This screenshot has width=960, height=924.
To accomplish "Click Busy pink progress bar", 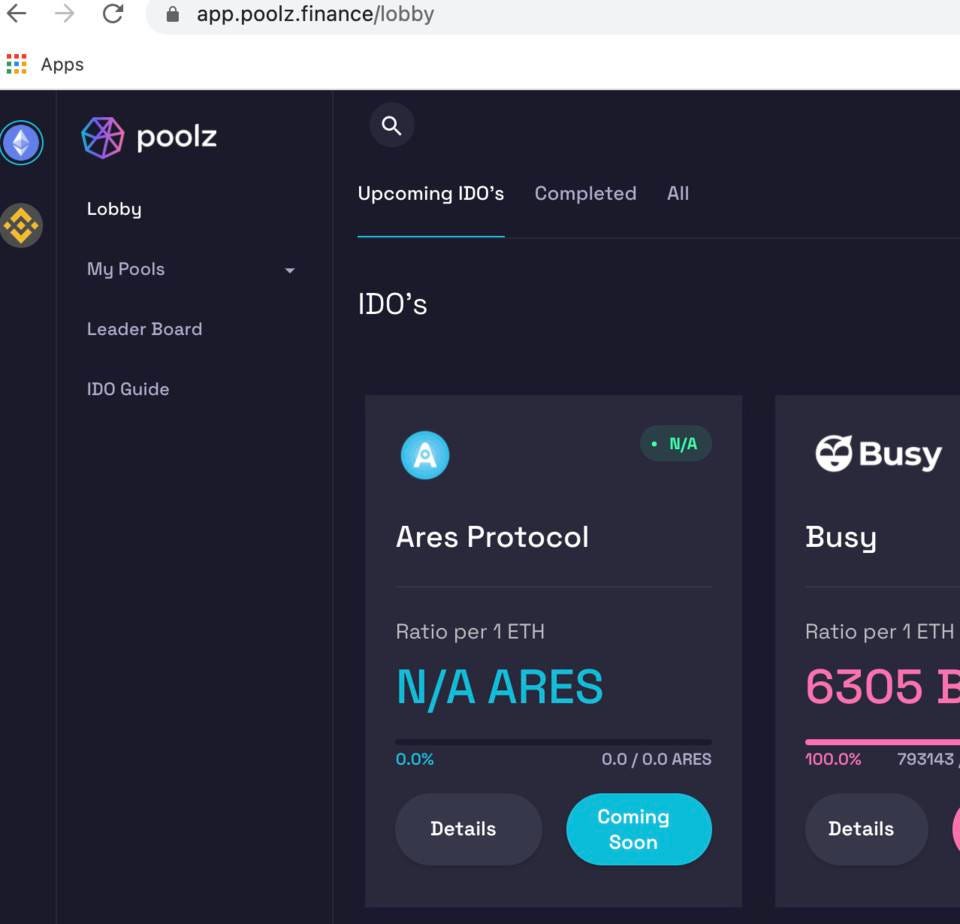I will tap(882, 742).
